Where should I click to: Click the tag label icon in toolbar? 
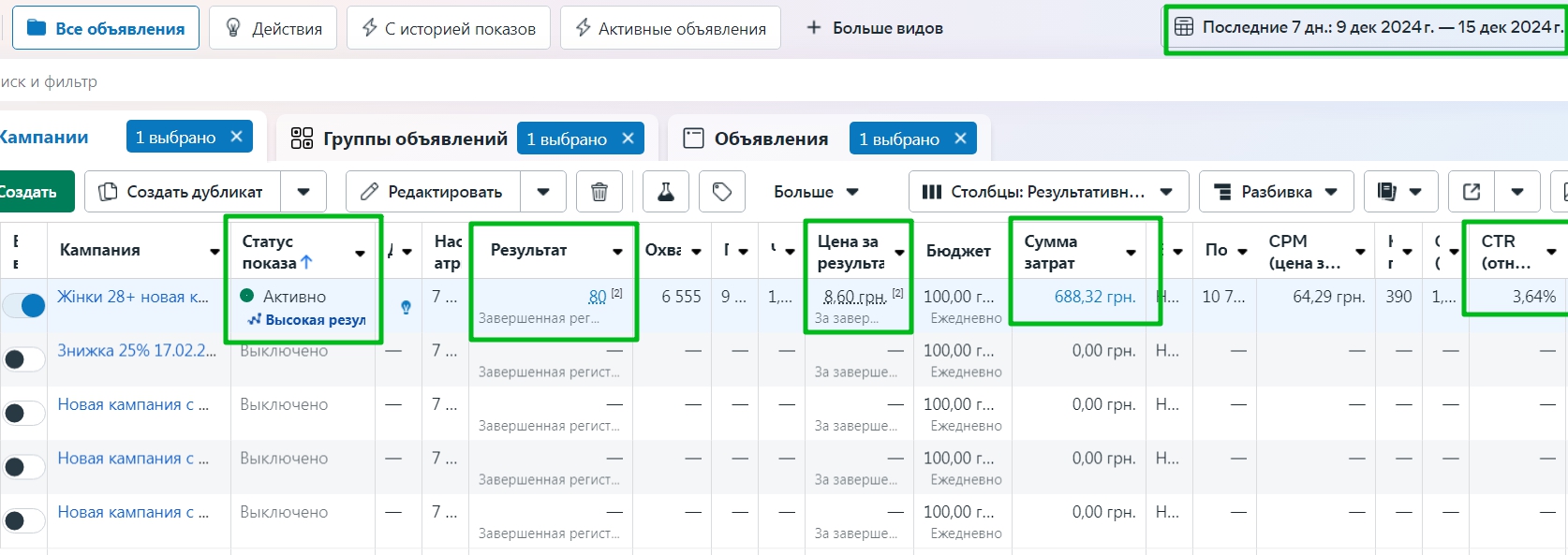pos(722,192)
